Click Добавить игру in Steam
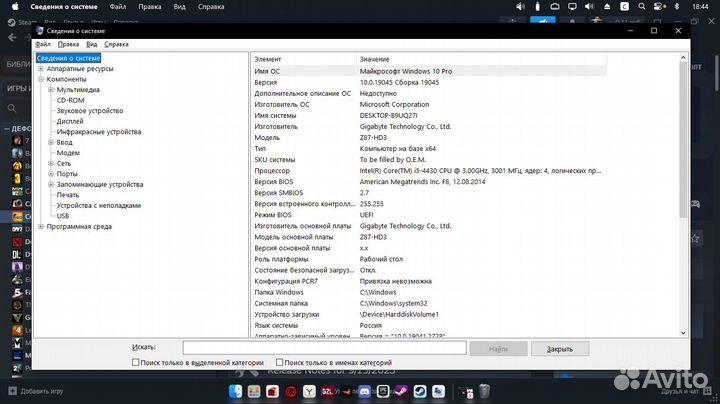The height and width of the screenshot is (404, 720). tap(42, 391)
